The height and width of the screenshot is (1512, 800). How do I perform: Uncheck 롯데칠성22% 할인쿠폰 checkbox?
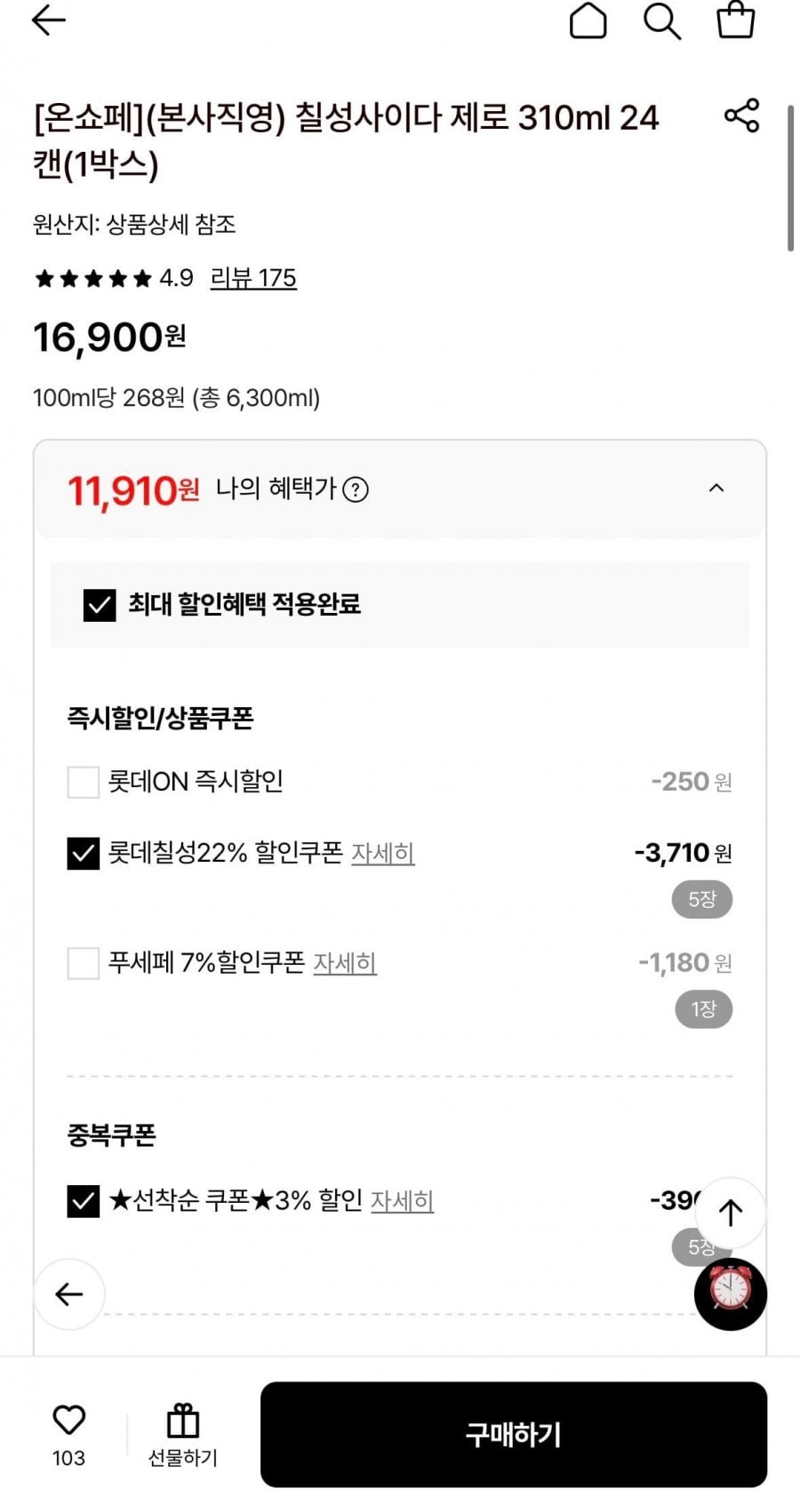(84, 854)
